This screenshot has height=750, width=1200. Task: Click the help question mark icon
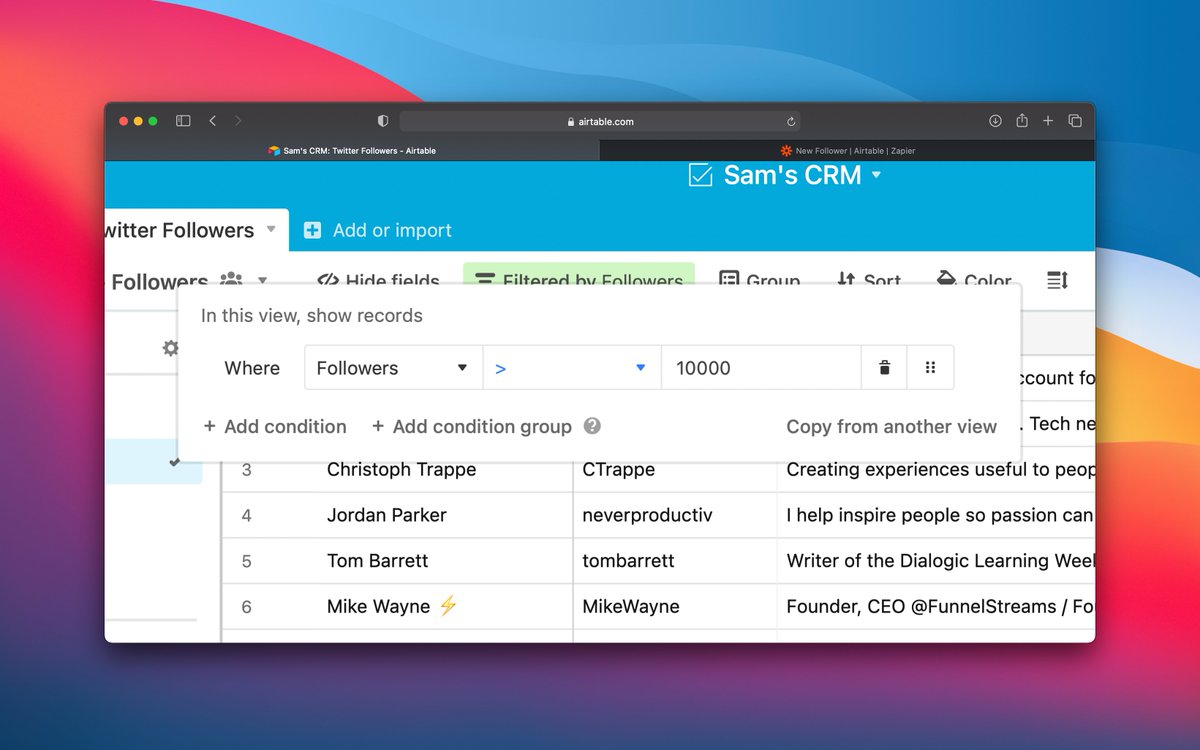pos(592,426)
